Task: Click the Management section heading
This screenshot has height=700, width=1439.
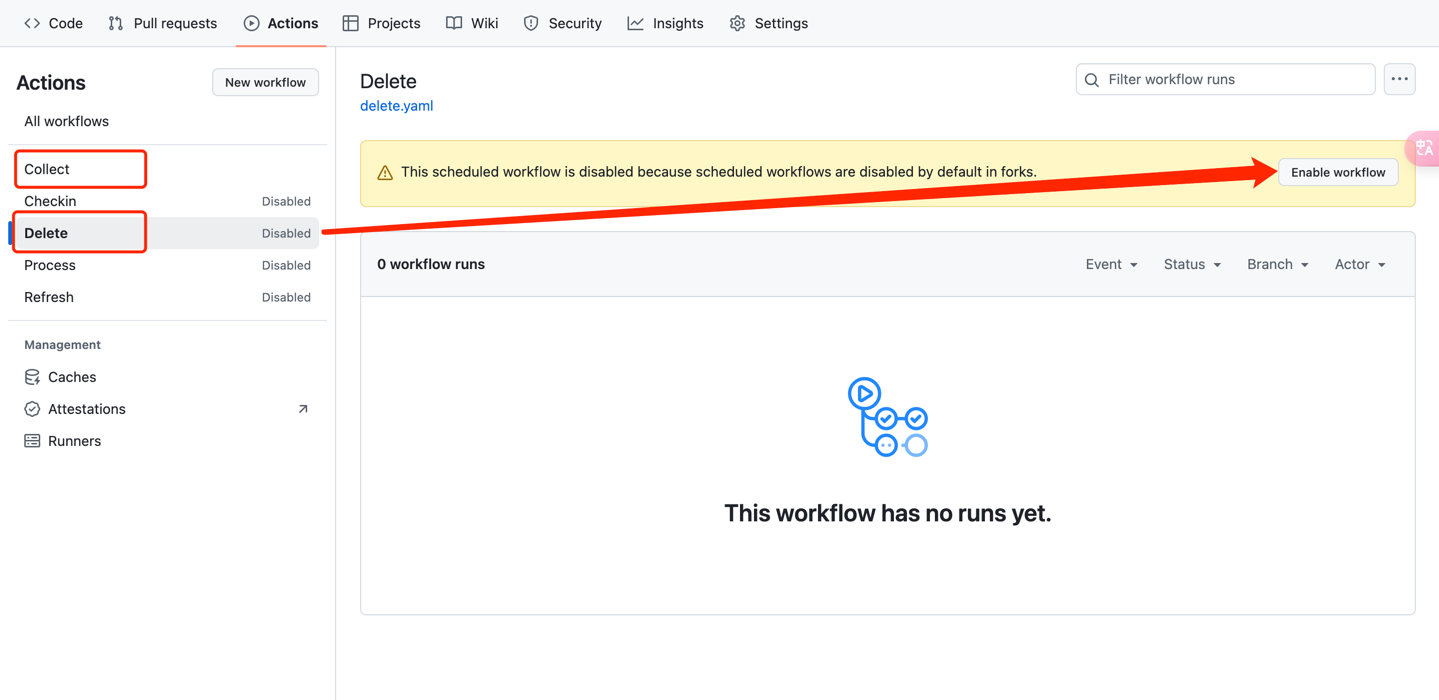Action: [x=62, y=345]
